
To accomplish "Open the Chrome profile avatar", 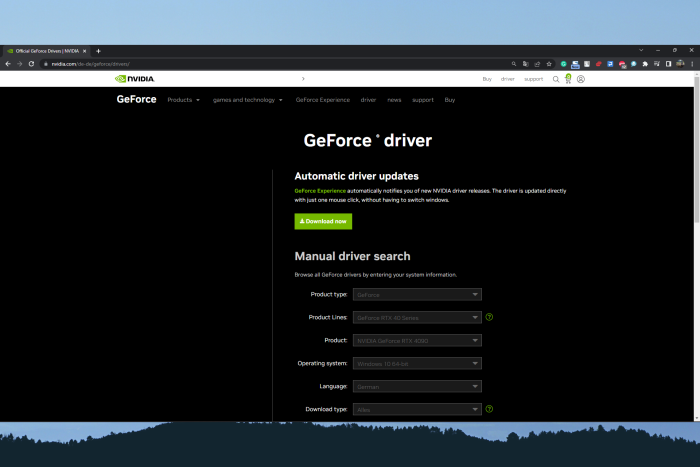I will (x=680, y=64).
